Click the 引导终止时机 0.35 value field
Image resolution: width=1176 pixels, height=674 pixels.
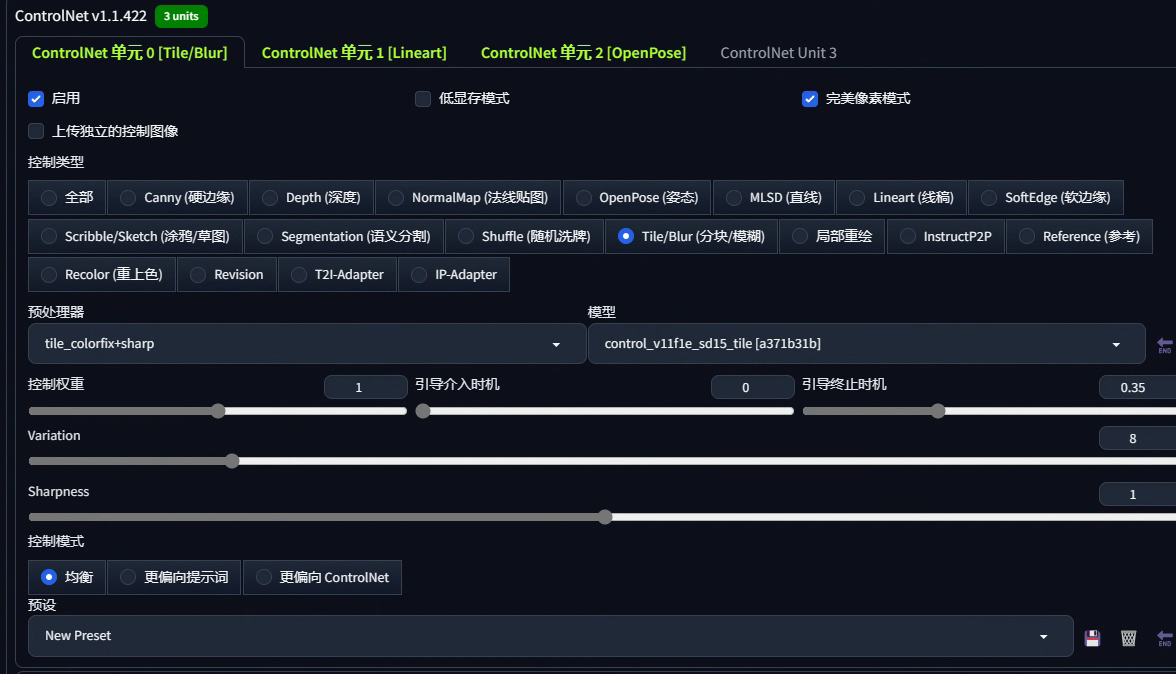click(1137, 387)
